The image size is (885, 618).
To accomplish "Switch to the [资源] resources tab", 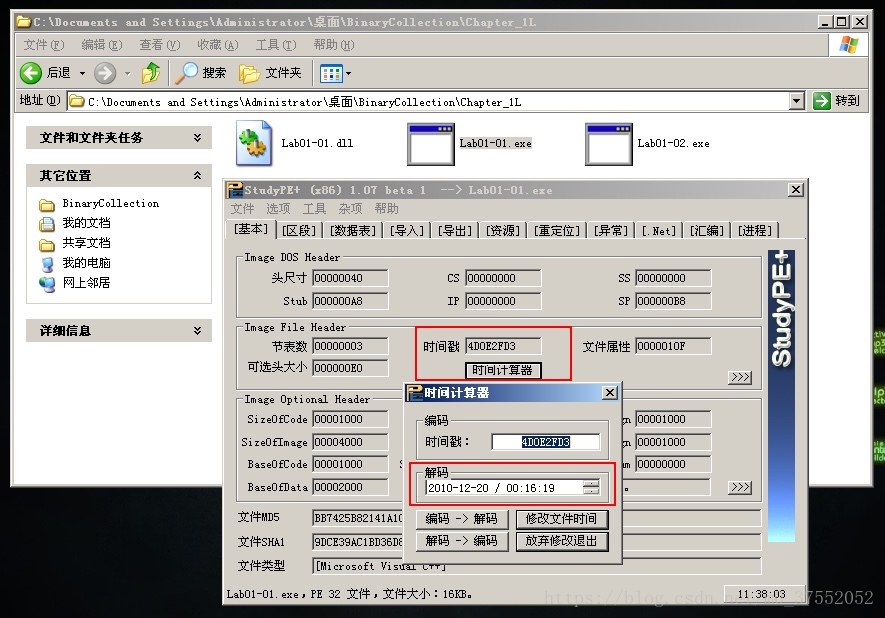I will [x=503, y=231].
